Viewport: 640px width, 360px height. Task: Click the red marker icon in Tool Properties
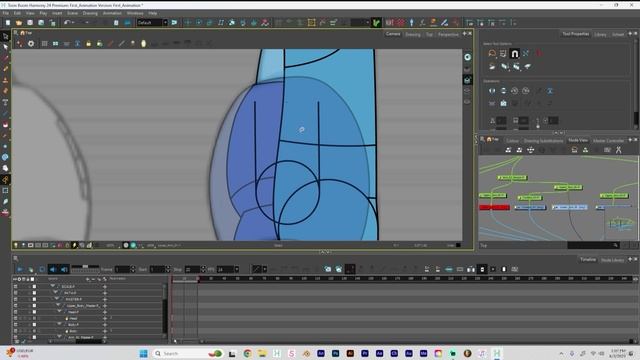[x=539, y=53]
